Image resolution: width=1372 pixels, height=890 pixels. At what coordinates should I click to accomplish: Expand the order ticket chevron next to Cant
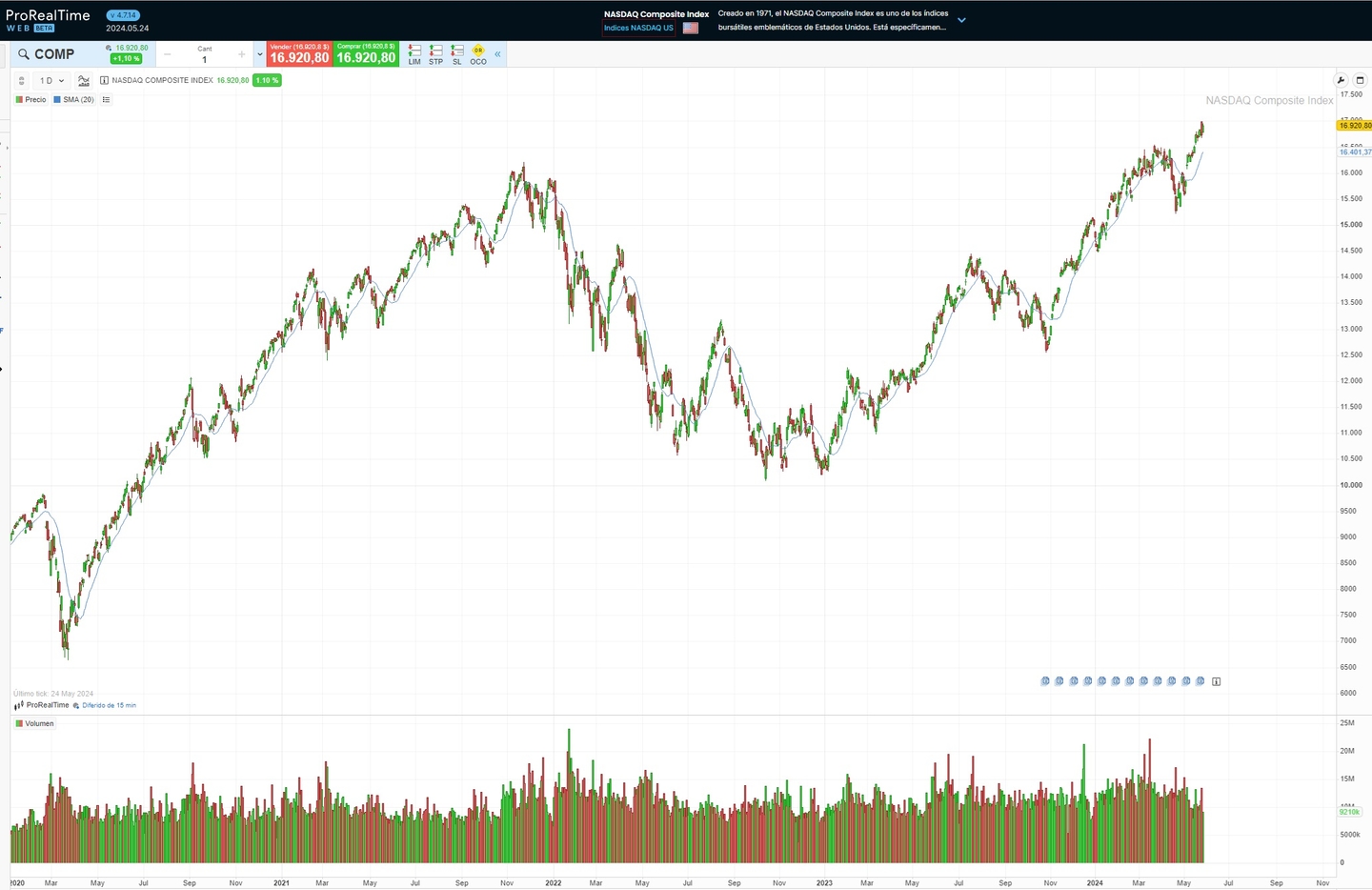[x=258, y=53]
